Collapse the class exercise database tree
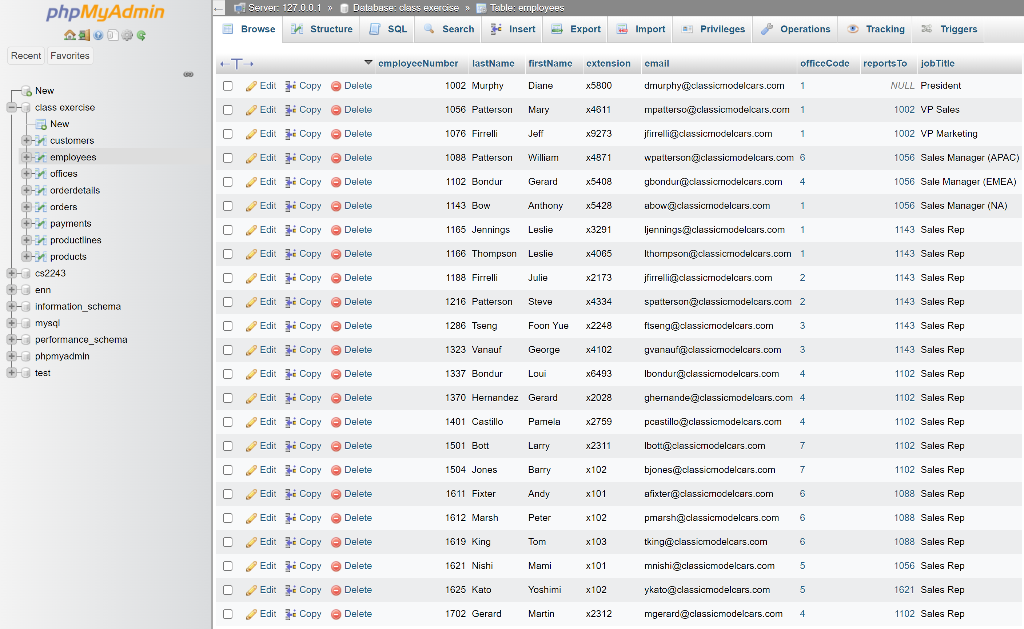Screen dimensions: 1024x629 [12, 107]
